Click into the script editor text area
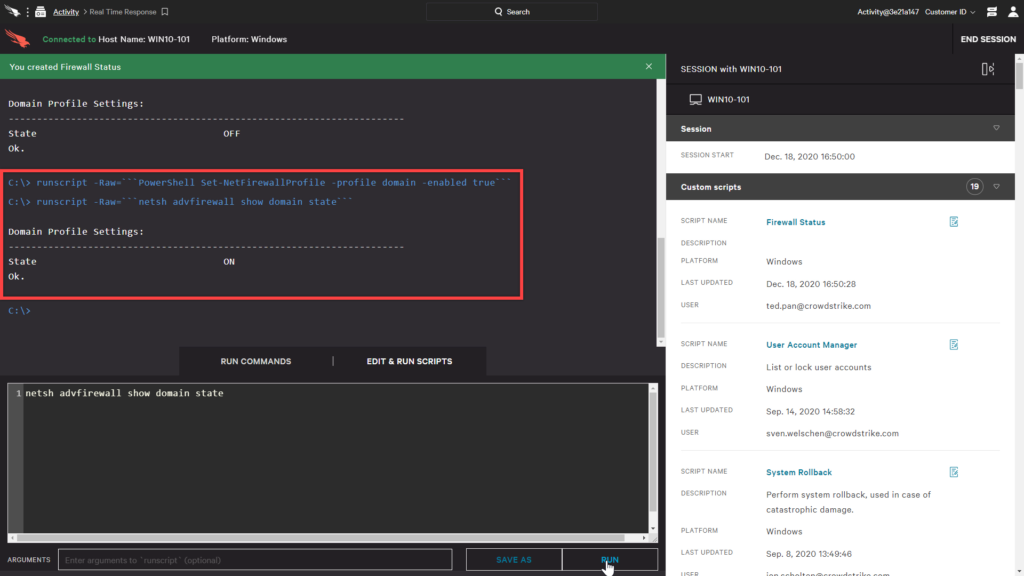1024x576 pixels. click(x=336, y=458)
